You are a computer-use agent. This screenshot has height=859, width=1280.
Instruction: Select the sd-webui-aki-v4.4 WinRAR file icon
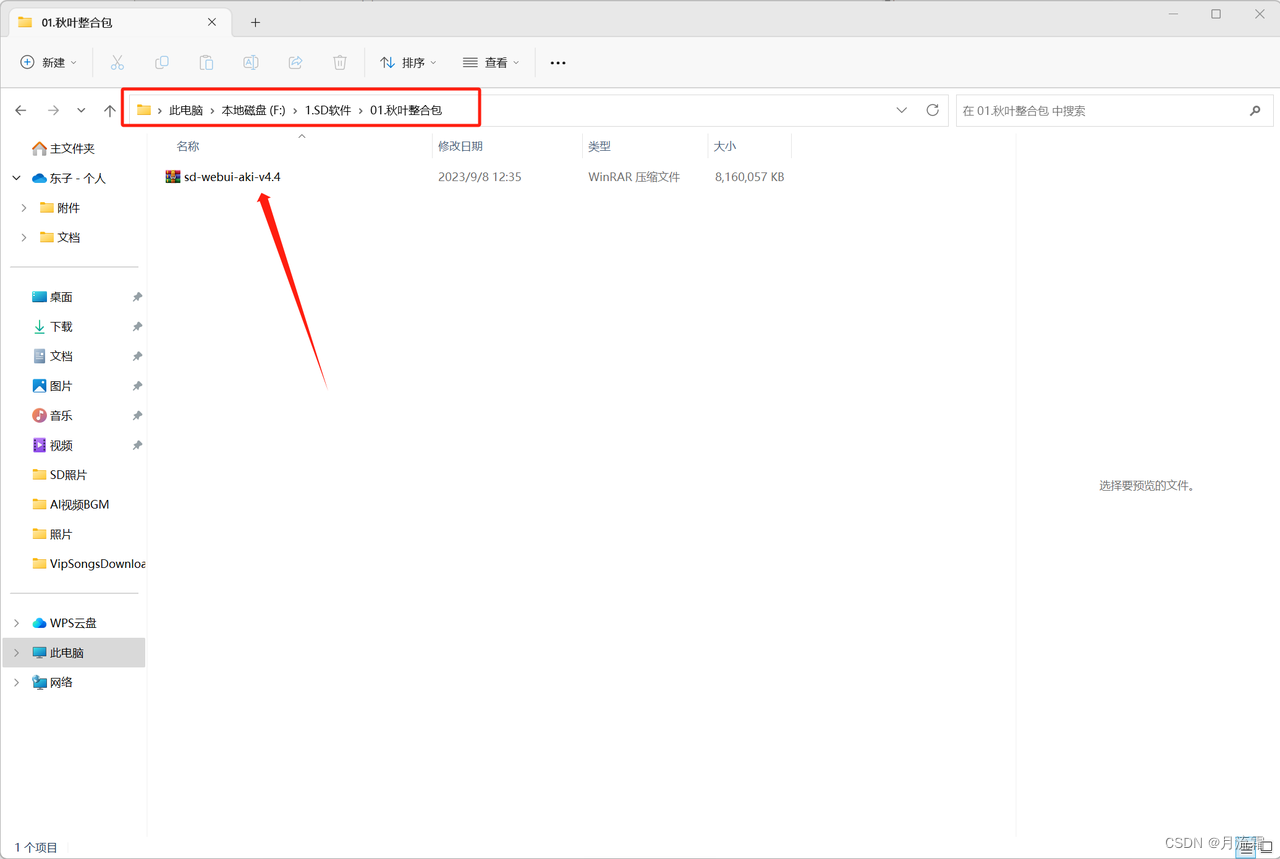pos(173,177)
